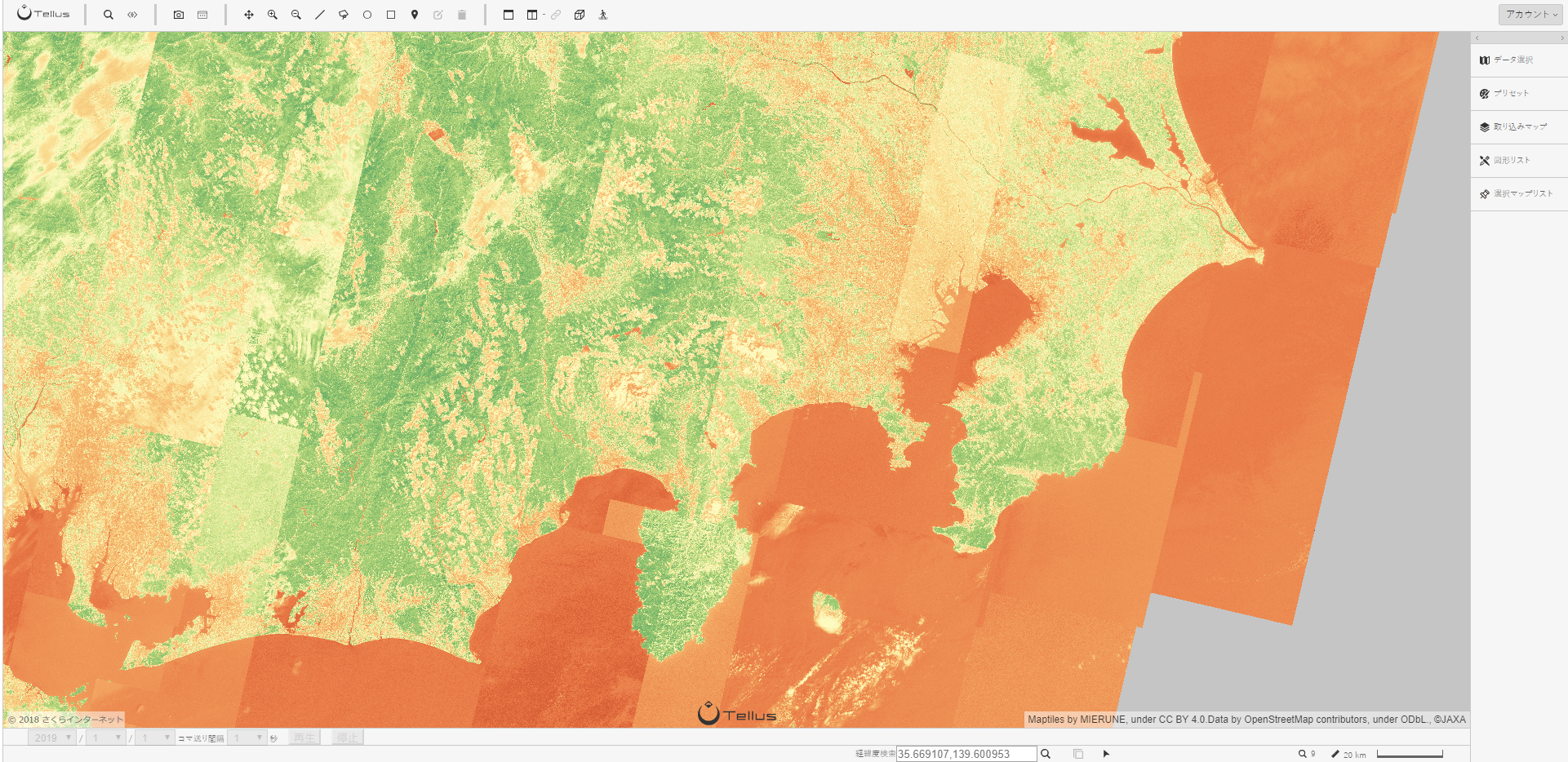Select the pin marker tool
Image resolution: width=1568 pixels, height=762 pixels.
coord(415,15)
